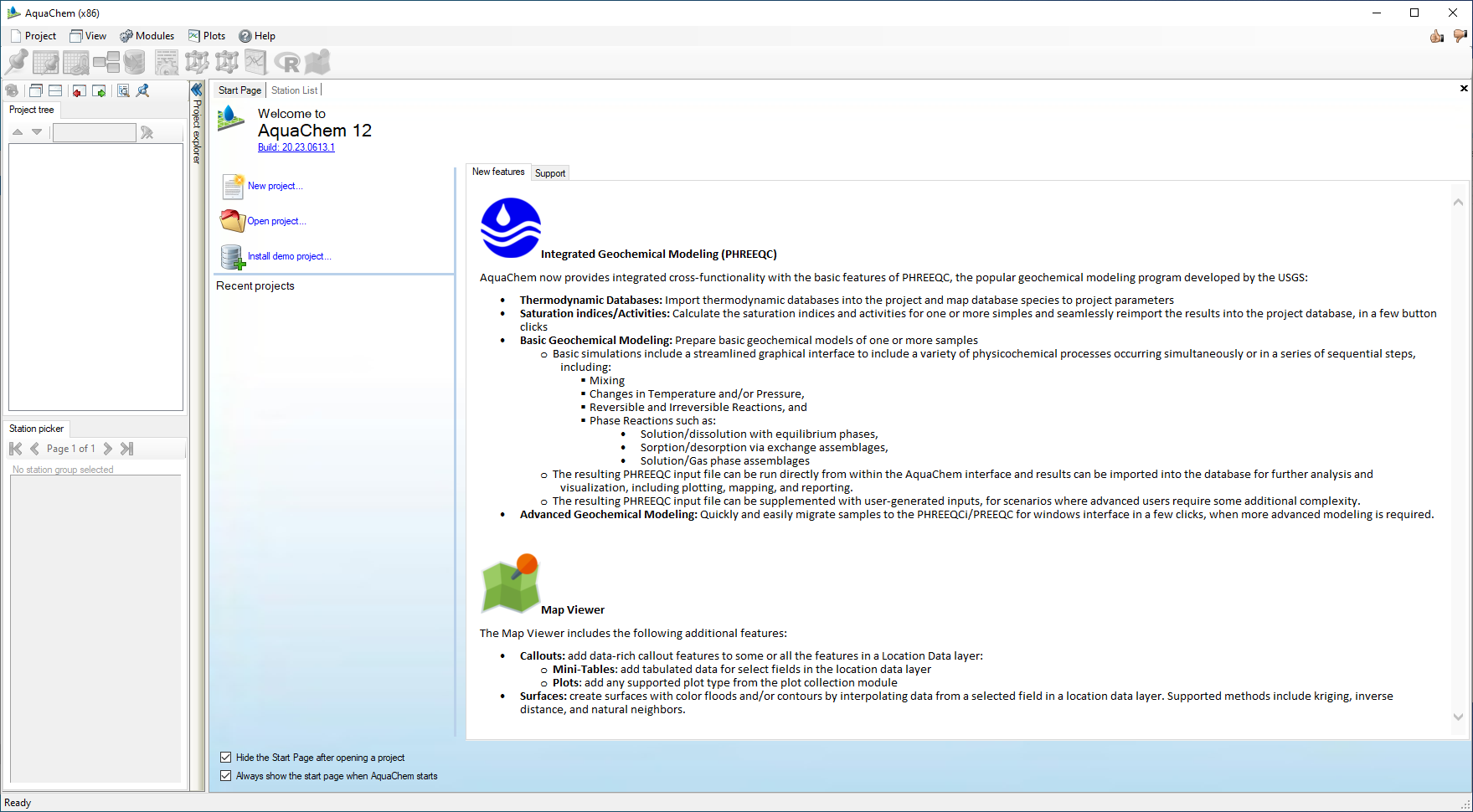1473x812 pixels.
Task: Click the first molecule lattice toolbar icon
Action: point(197,62)
